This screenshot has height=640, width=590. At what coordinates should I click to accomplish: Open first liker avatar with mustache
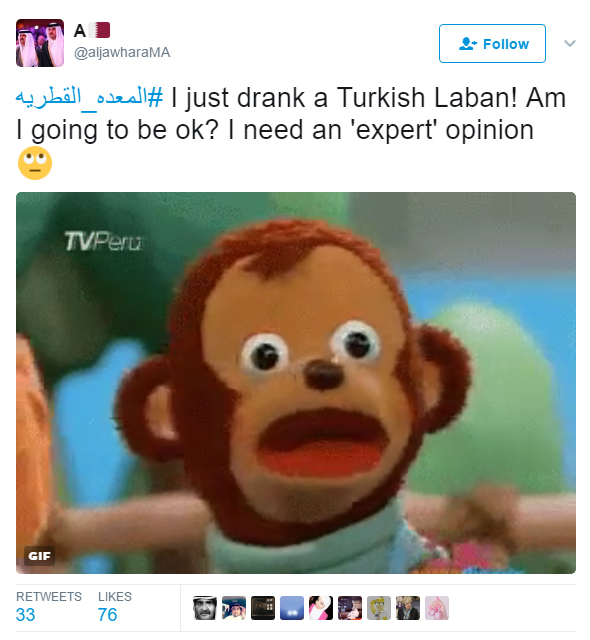tap(205, 608)
